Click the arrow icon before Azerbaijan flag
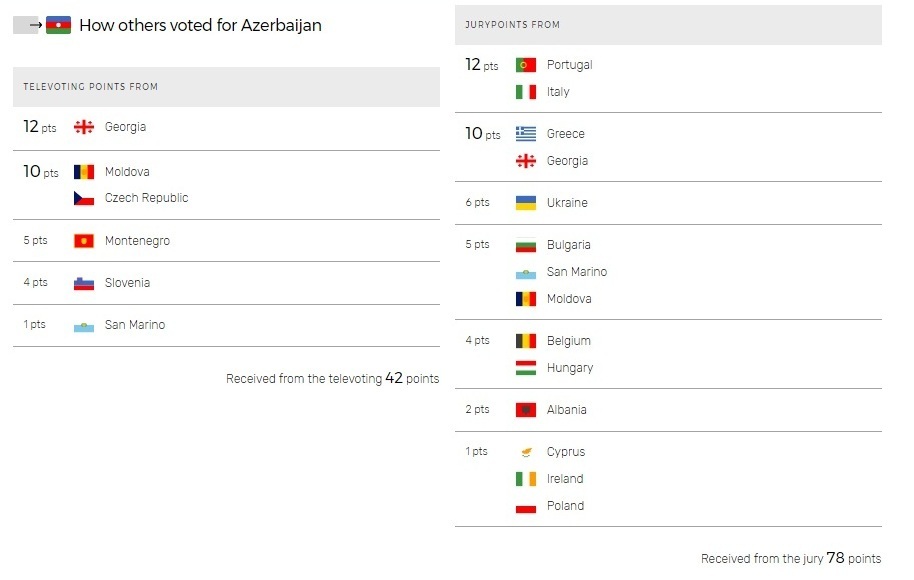The width and height of the screenshot is (914, 580). pyautogui.click(x=36, y=25)
